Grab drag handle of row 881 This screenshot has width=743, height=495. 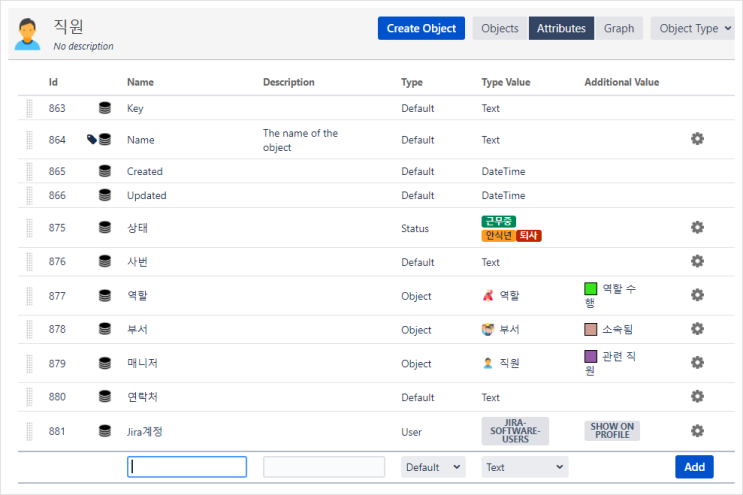point(29,431)
